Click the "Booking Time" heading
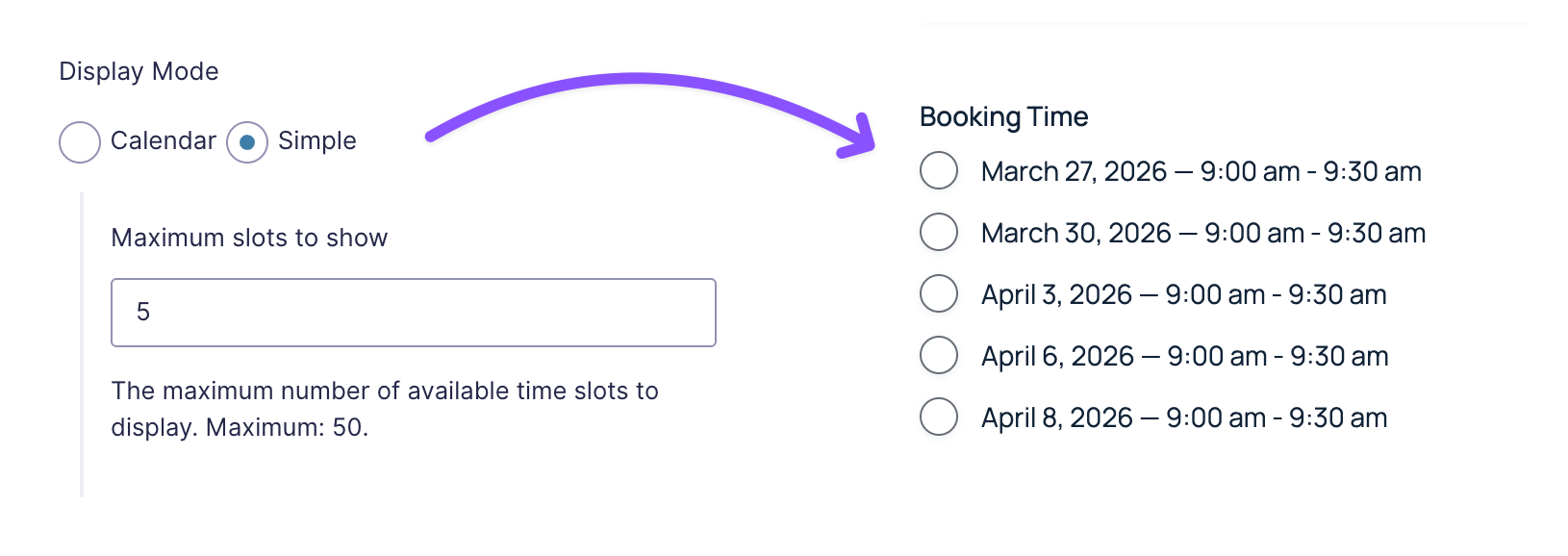1568x556 pixels. click(x=1003, y=116)
